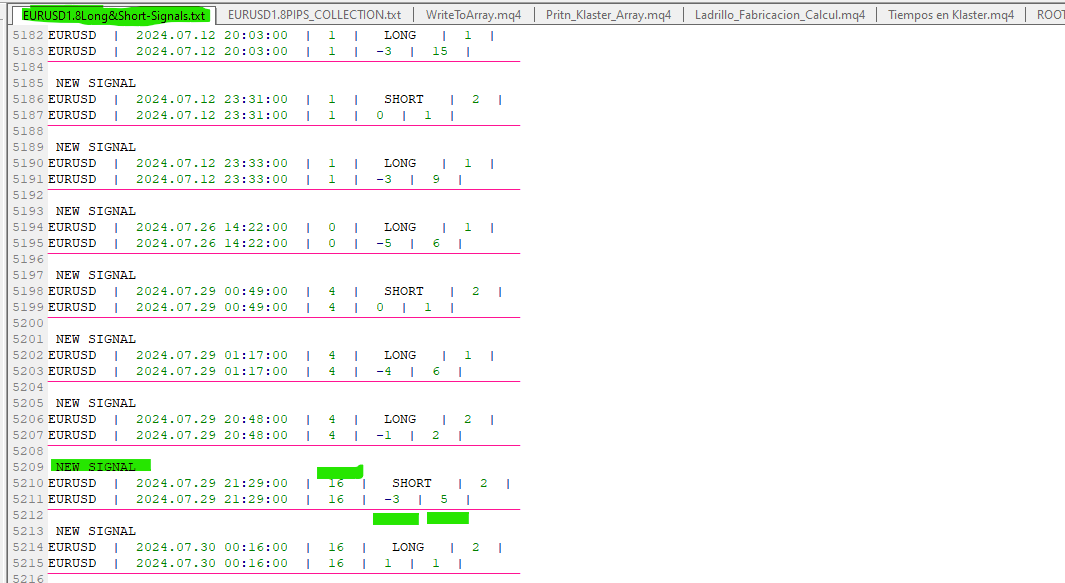Click line number 5182 in the gutter
This screenshot has height=583, width=1065.
click(28, 35)
